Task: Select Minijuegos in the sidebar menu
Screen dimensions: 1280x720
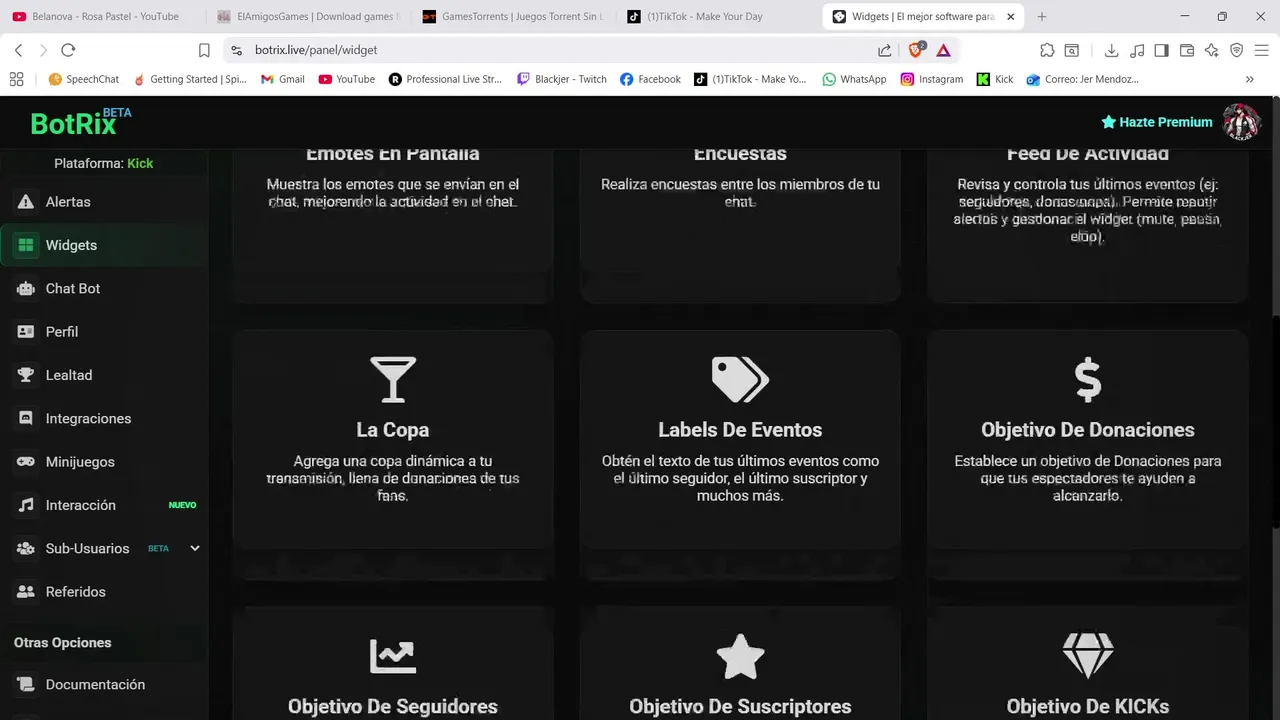Action: click(104, 462)
